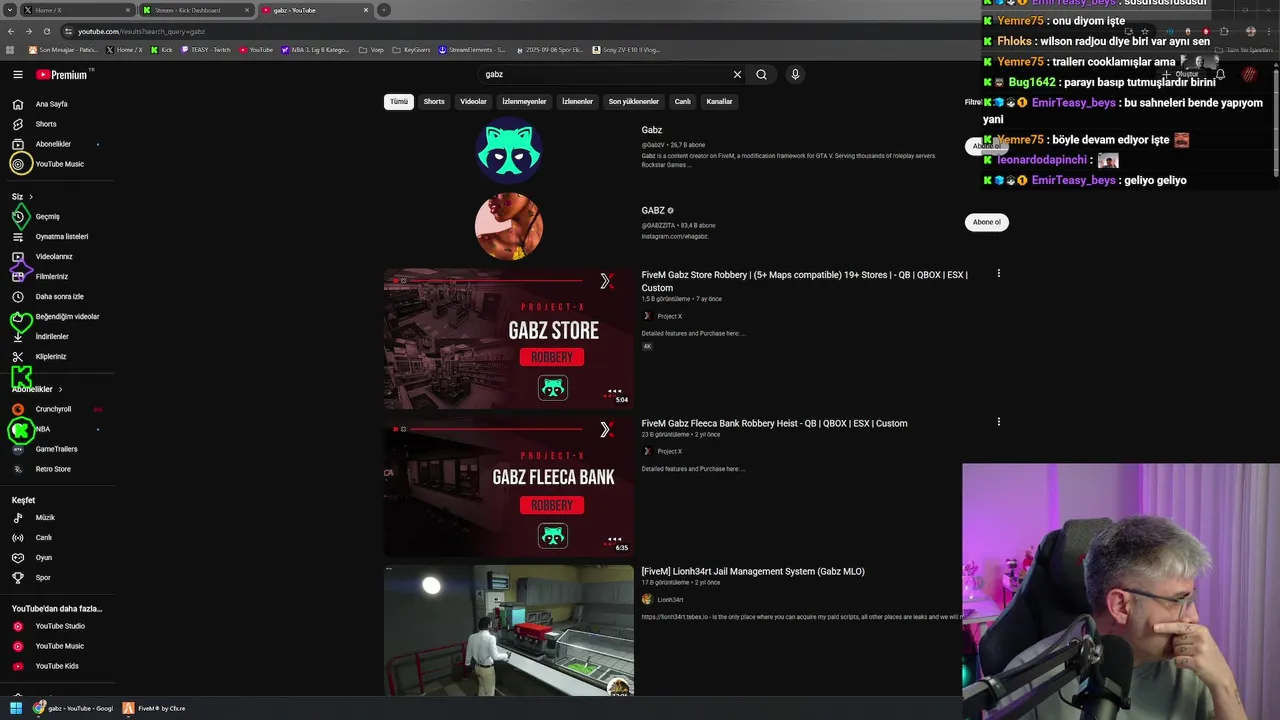Open Lionh34rt channel name link
Image resolution: width=1280 pixels, height=720 pixels.
pyautogui.click(x=670, y=600)
